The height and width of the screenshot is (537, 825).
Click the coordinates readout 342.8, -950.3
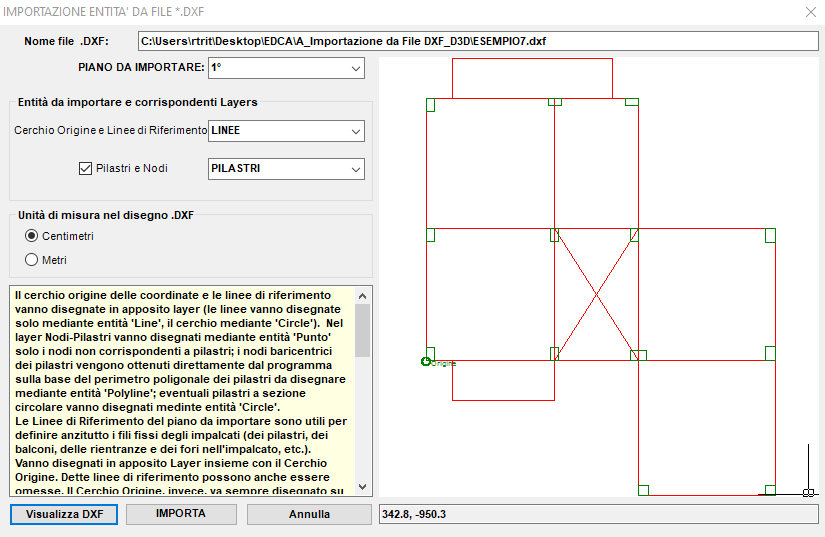click(599, 514)
